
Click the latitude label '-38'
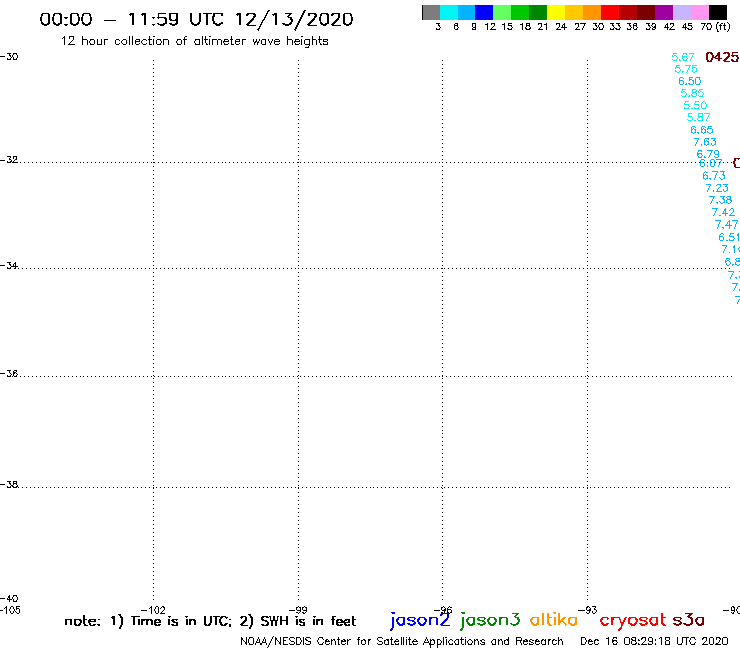pos(9,485)
